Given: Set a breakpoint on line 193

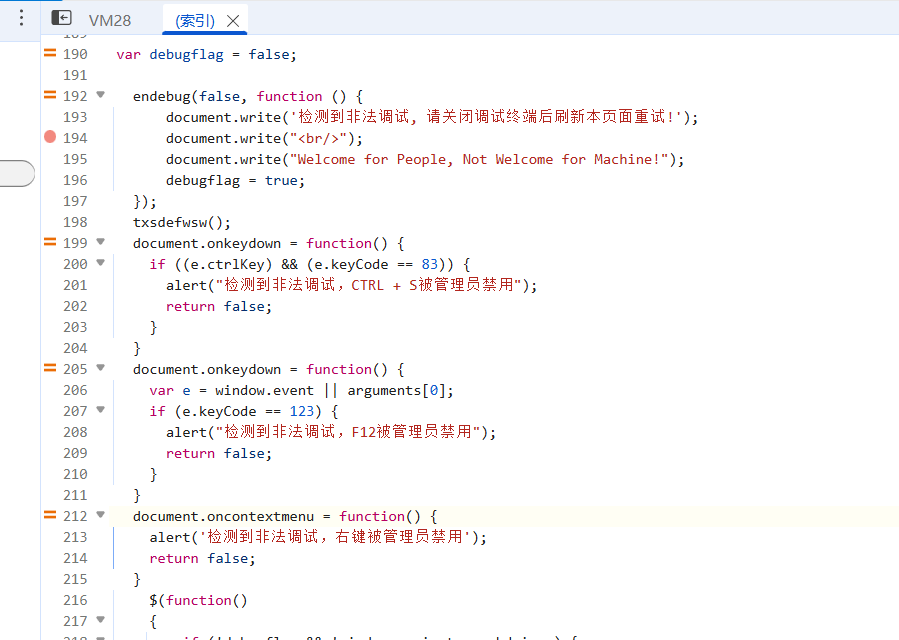Looking at the screenshot, I should (x=75, y=118).
